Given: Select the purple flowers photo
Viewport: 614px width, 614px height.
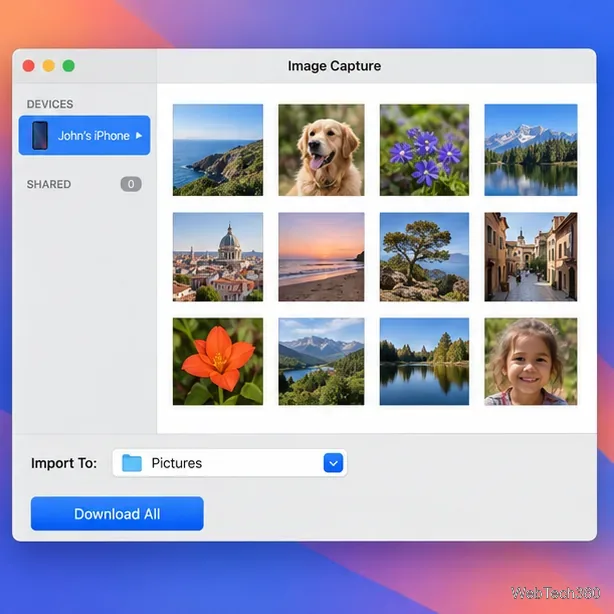Looking at the screenshot, I should point(424,150).
